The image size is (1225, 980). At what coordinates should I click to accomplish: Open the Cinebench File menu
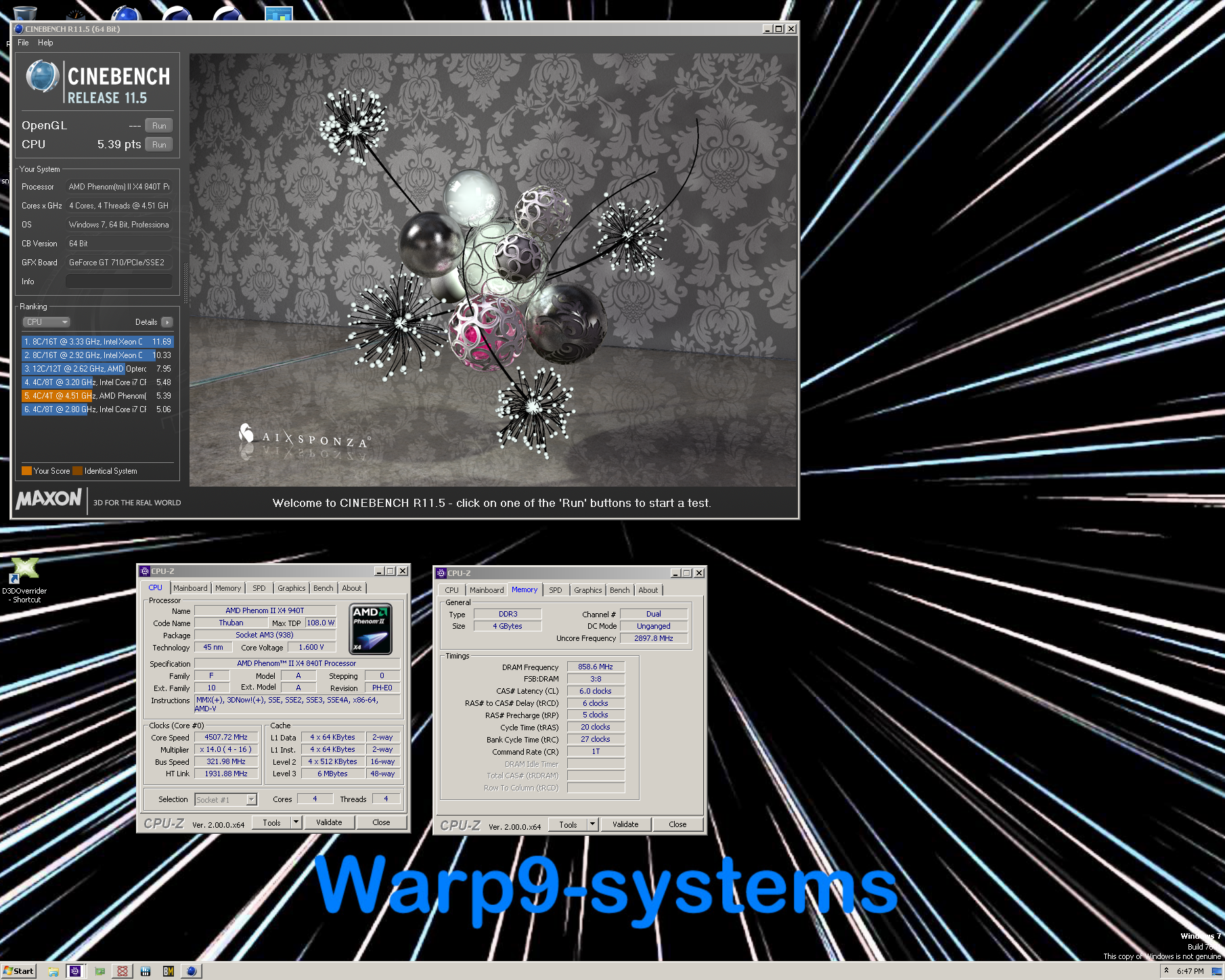click(x=23, y=43)
